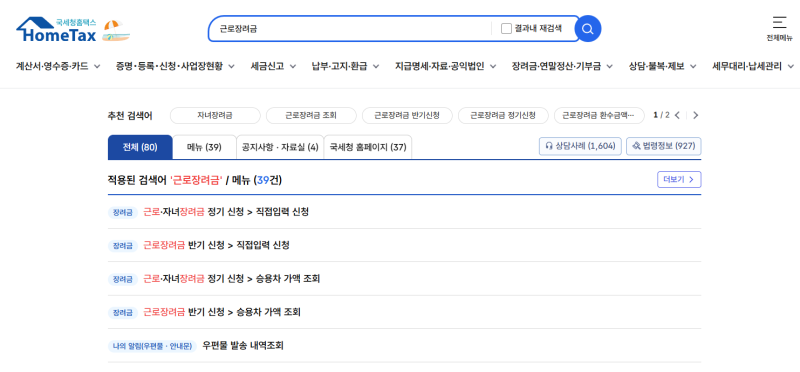Click the beach umbrella banner icon
The image size is (800, 372).
click(x=116, y=31)
